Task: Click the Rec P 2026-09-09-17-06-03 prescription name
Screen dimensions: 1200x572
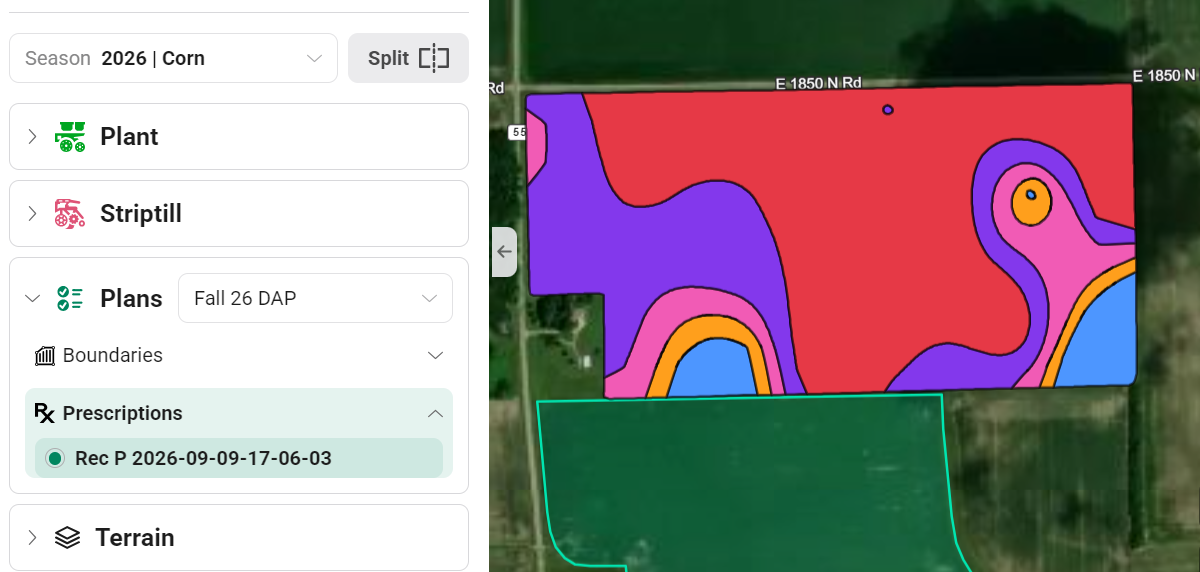Action: tap(203, 458)
